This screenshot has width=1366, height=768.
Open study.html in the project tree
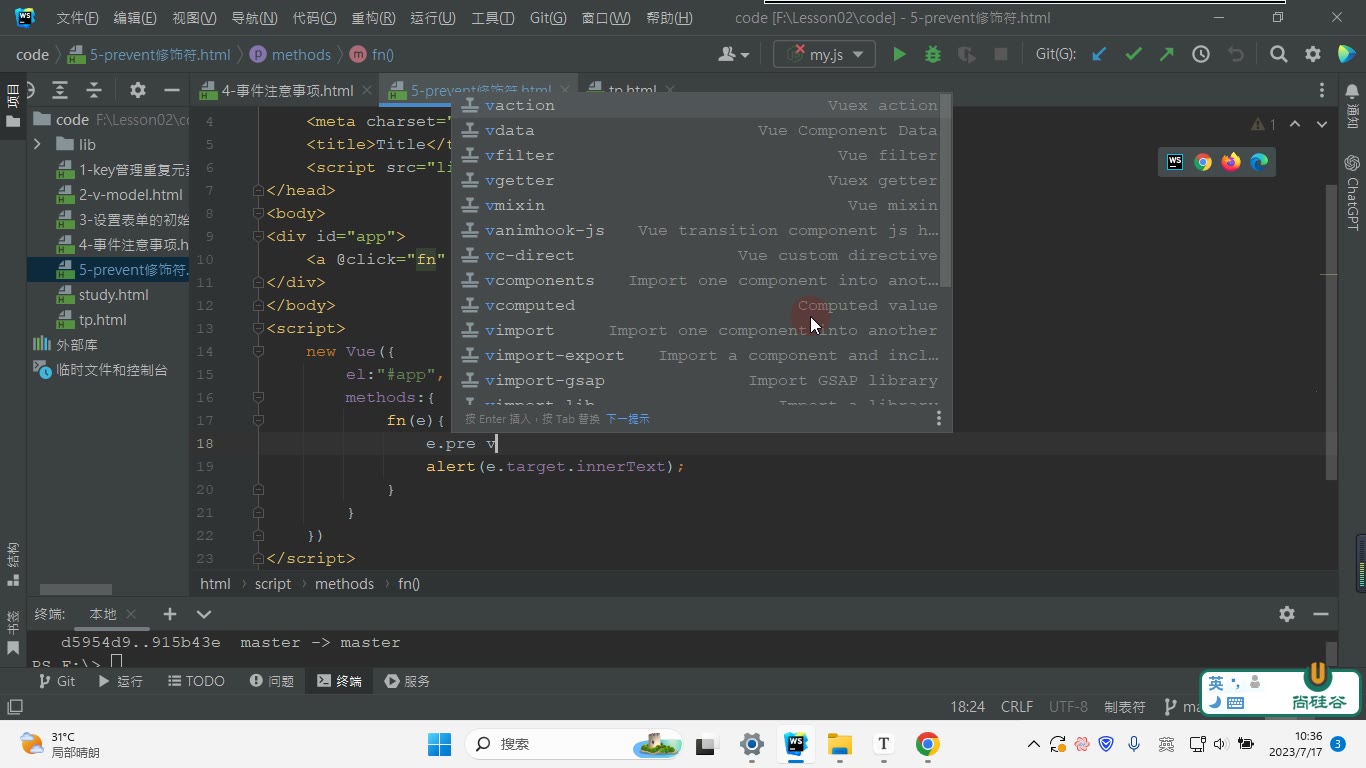click(113, 295)
